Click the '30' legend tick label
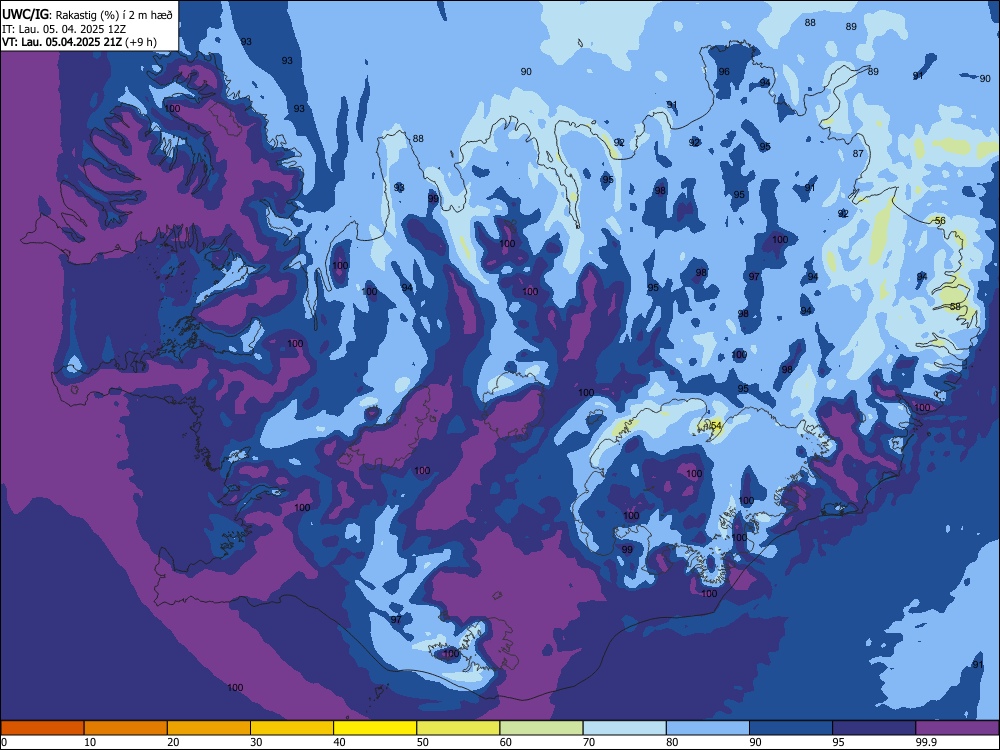The image size is (1000, 750). [x=256, y=742]
